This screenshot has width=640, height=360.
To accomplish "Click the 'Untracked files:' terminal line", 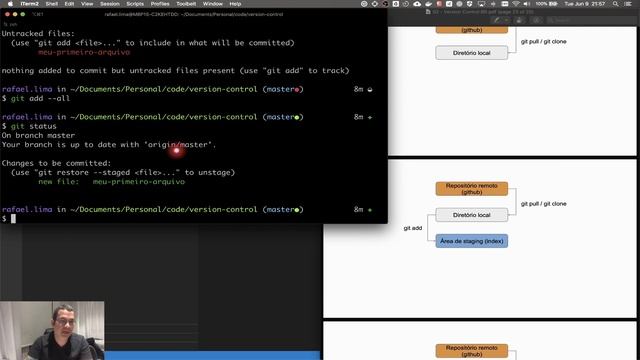I will [38, 33].
